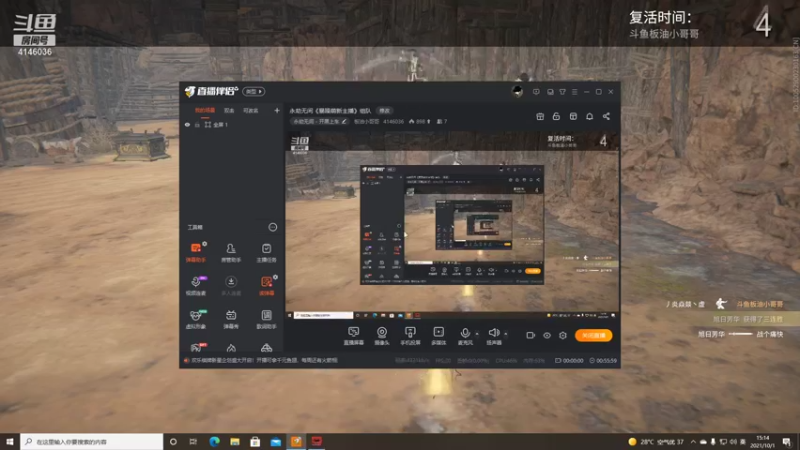The image size is (800, 450).
Task: Click the category tag under stream title
Action: tap(320, 121)
